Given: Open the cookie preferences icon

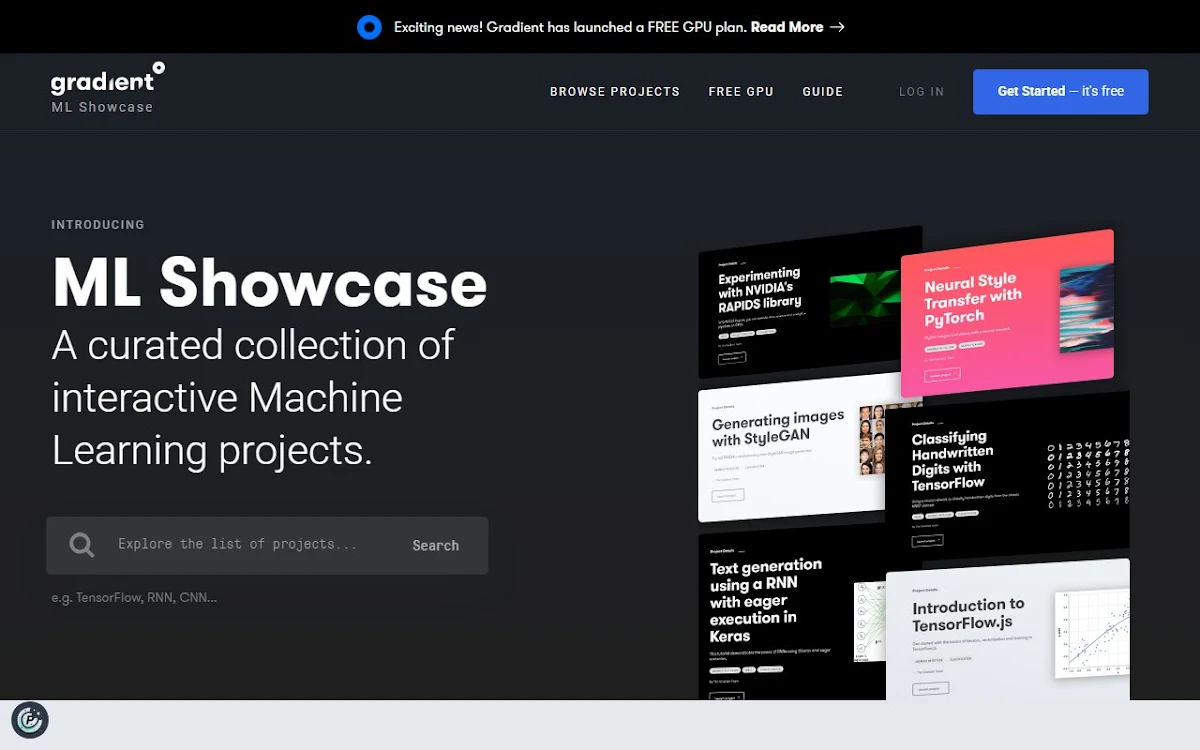Looking at the screenshot, I should tap(30, 719).
